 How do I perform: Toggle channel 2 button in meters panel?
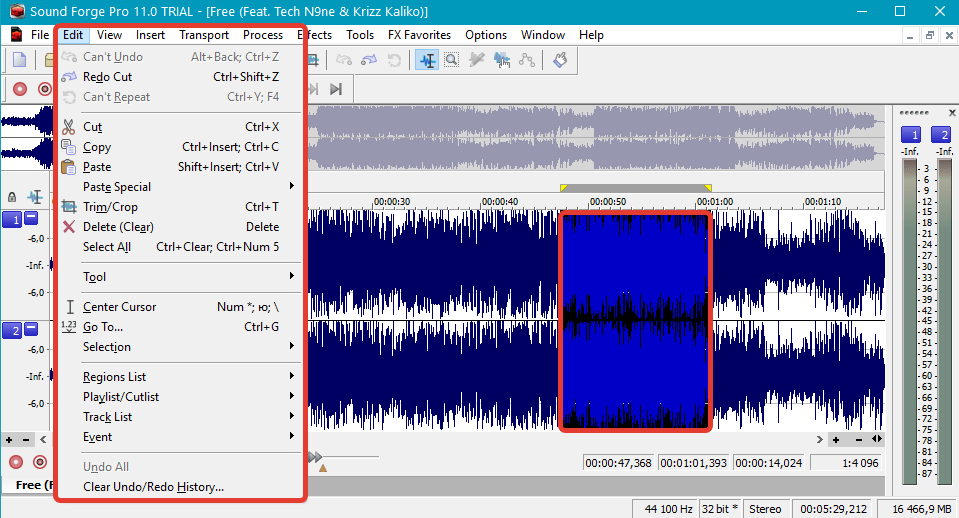(941, 135)
